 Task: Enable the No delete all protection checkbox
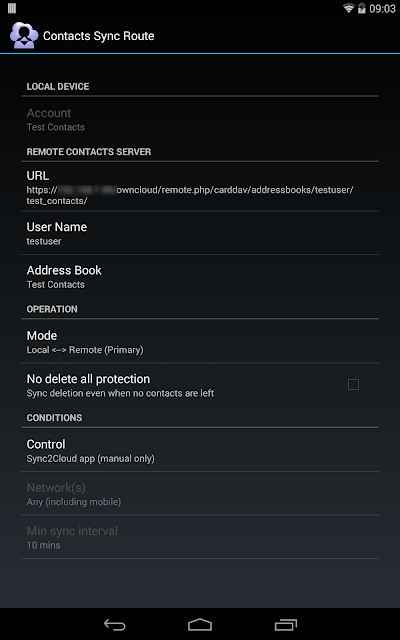[x=353, y=384]
